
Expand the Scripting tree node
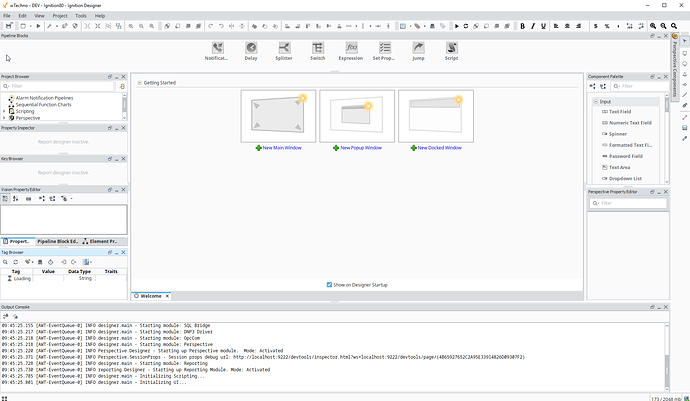4,111
